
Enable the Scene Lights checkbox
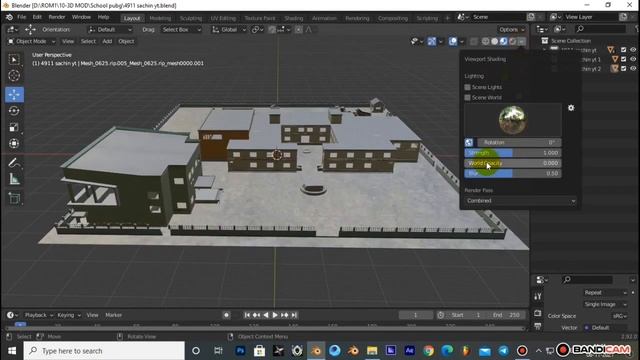tap(468, 87)
